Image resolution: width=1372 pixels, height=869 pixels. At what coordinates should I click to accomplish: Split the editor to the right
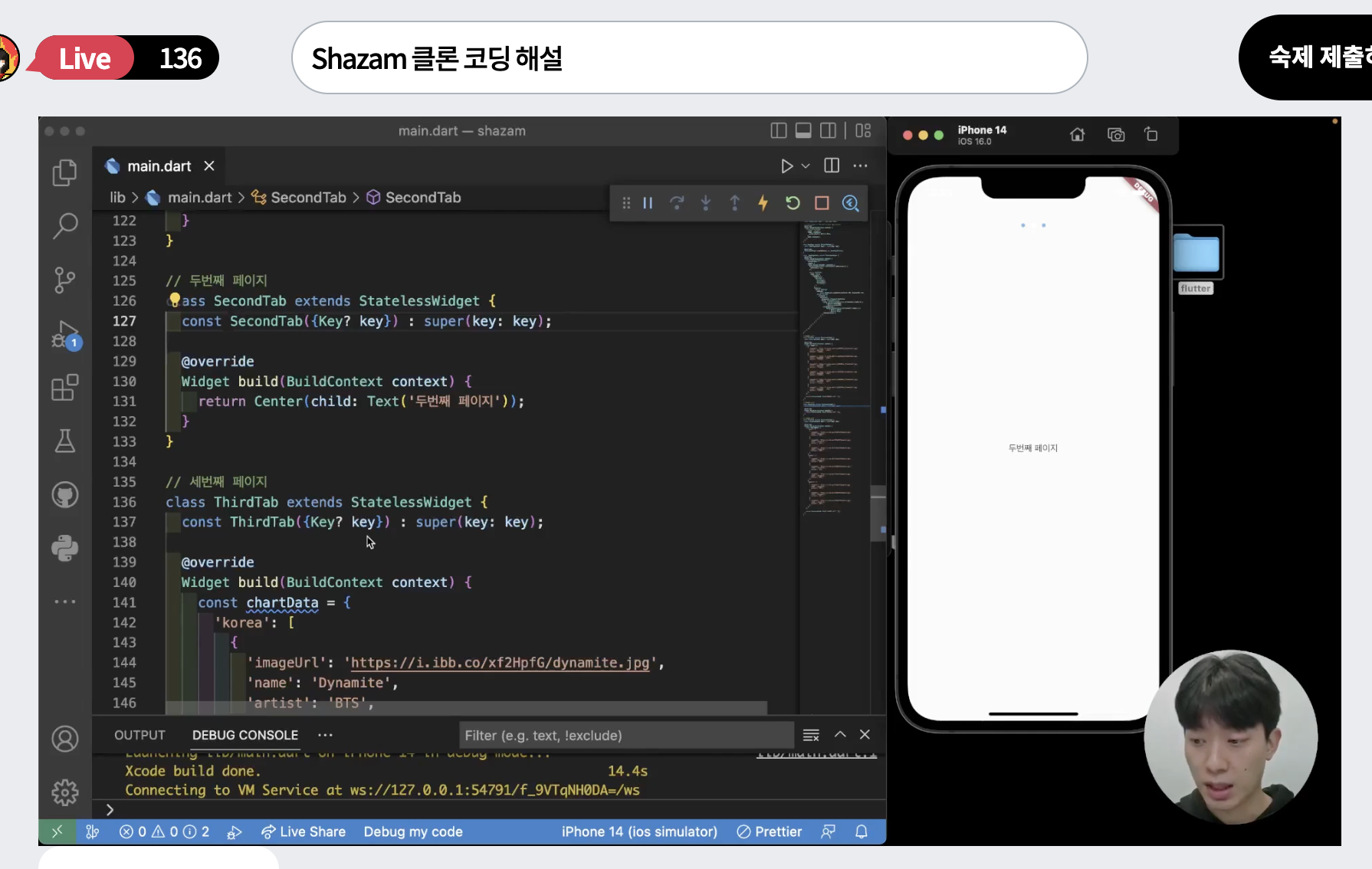coord(832,166)
